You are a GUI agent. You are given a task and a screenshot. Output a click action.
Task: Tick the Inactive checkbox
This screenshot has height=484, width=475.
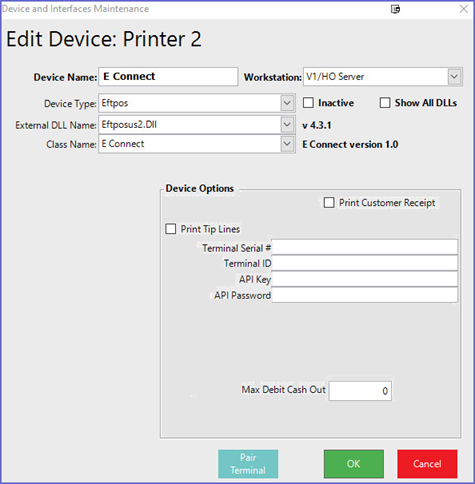point(308,103)
